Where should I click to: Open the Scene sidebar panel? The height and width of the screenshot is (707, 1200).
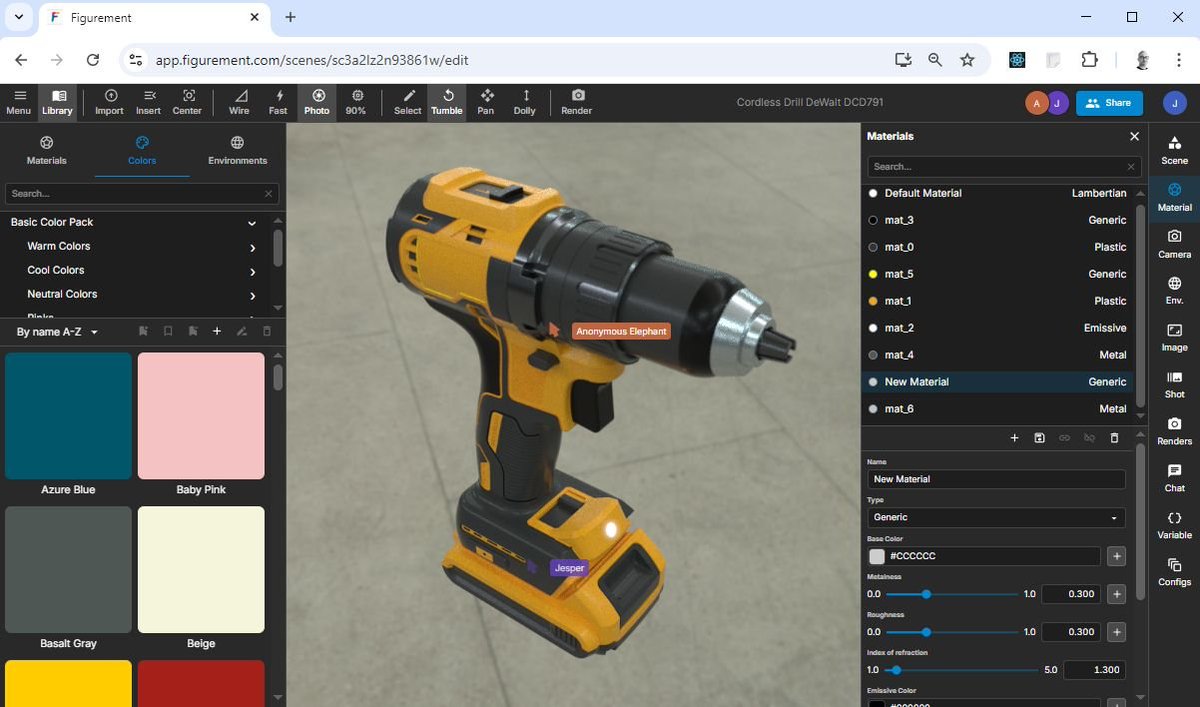[x=1174, y=149]
